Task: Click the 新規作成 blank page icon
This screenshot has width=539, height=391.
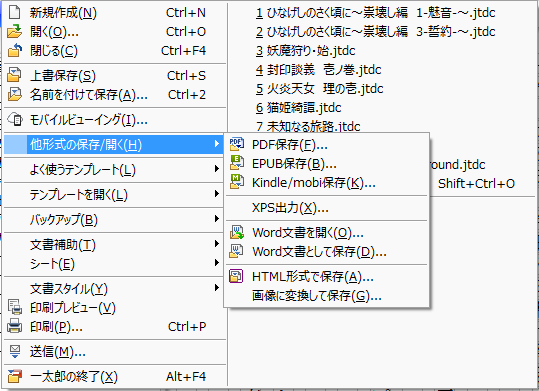Action: pos(14,13)
